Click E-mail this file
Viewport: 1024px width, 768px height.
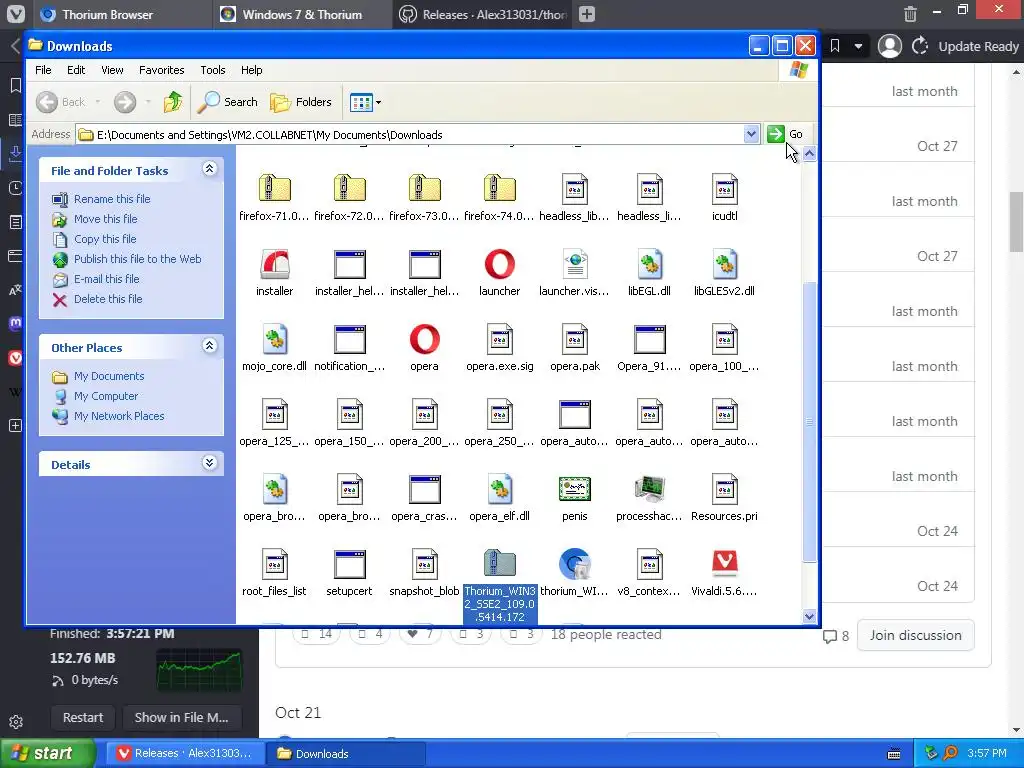106,279
